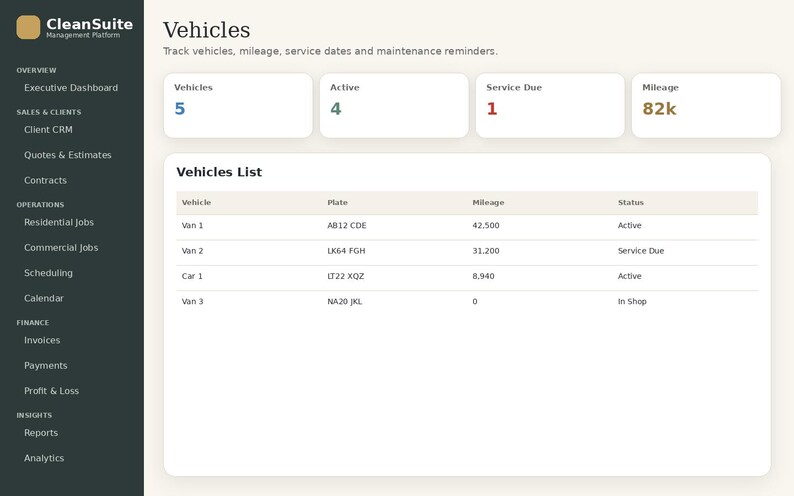The height and width of the screenshot is (496, 794).
Task: Navigate to Contracts
Action: click(45, 180)
